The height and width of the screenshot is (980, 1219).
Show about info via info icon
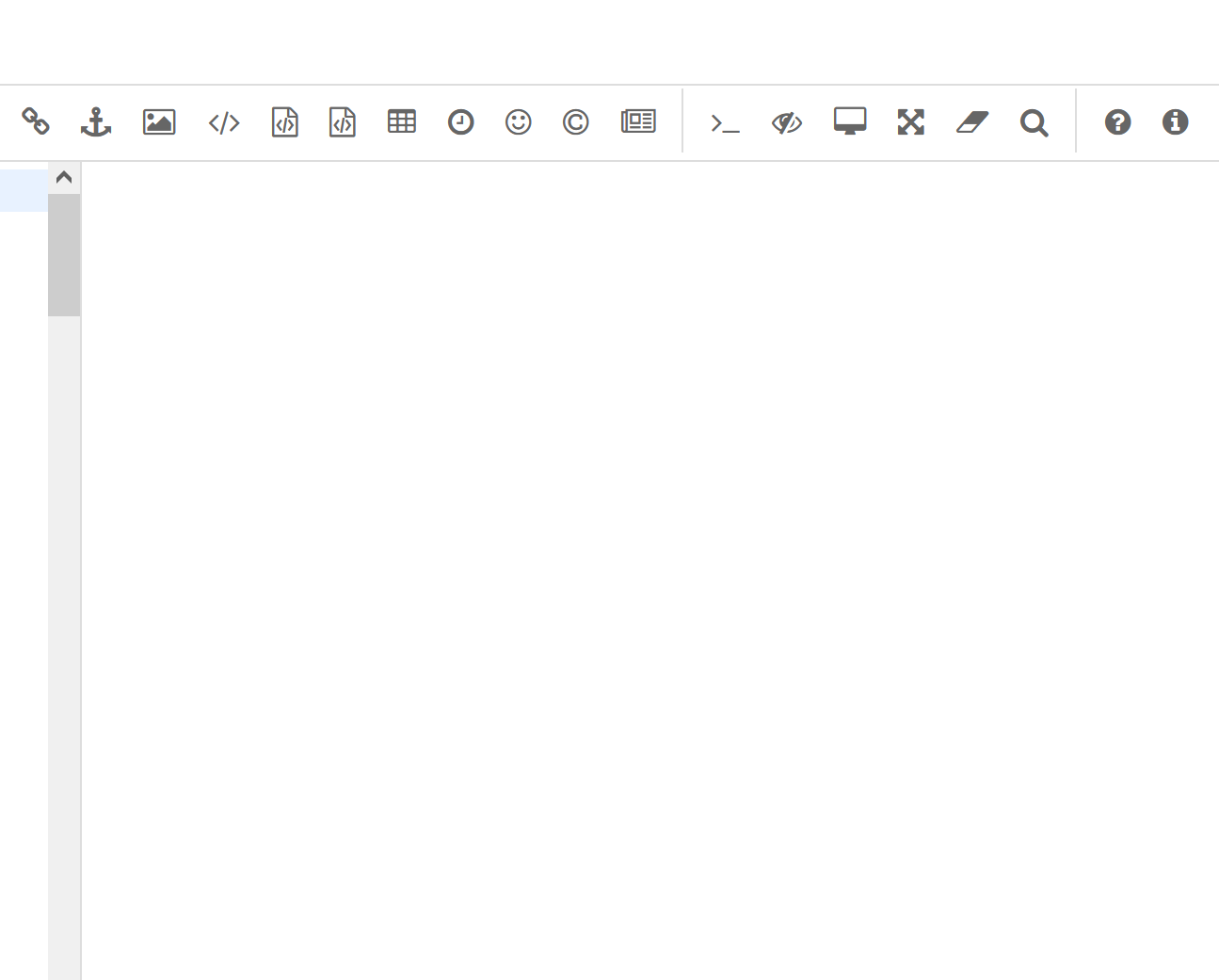pyautogui.click(x=1175, y=121)
